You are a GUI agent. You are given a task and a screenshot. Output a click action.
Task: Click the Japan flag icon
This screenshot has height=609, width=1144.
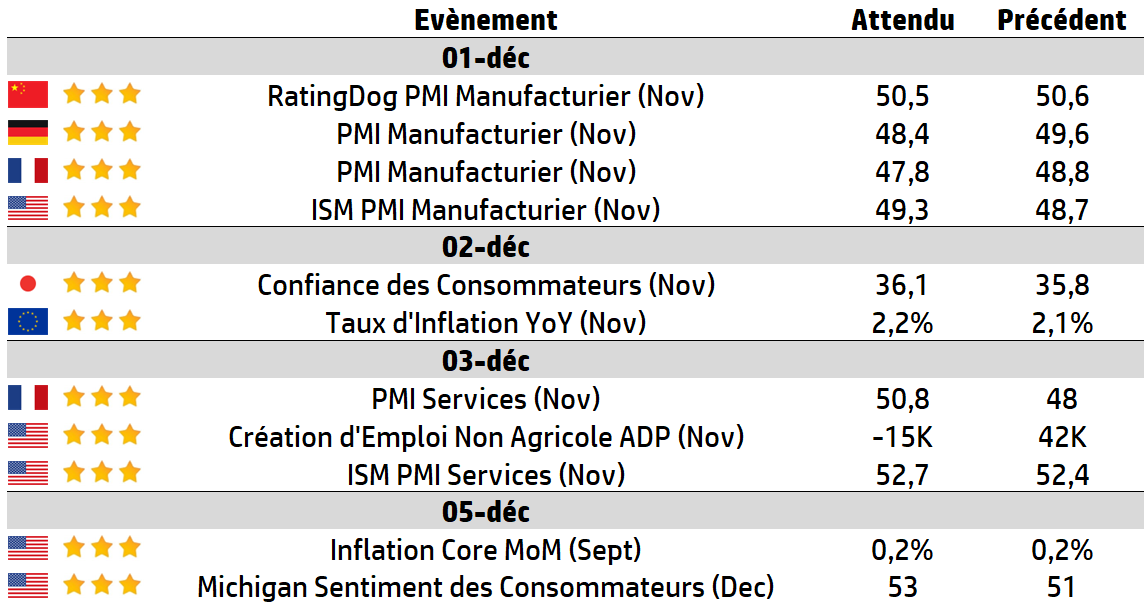28,284
